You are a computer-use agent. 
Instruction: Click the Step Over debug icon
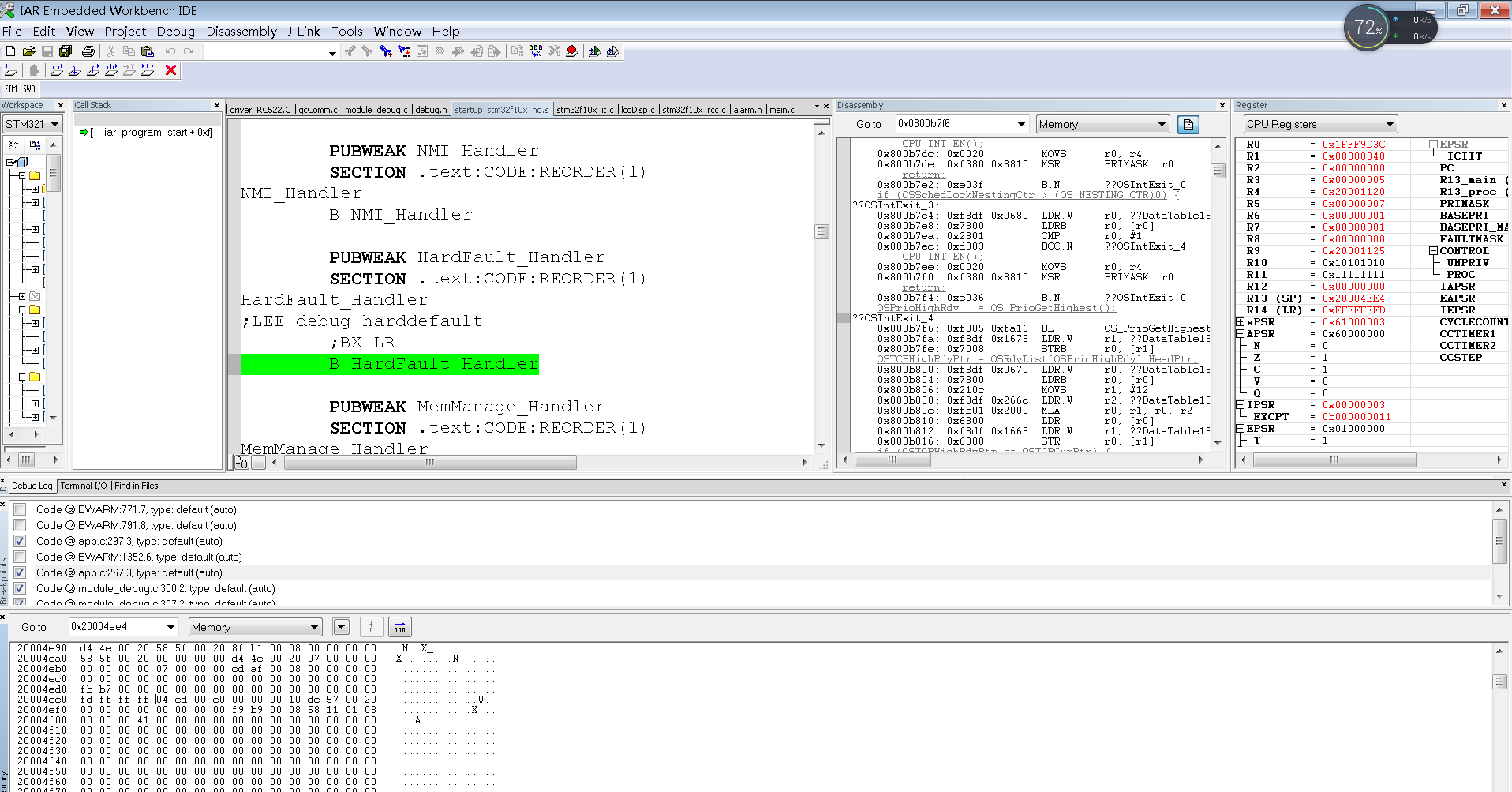tap(57, 70)
